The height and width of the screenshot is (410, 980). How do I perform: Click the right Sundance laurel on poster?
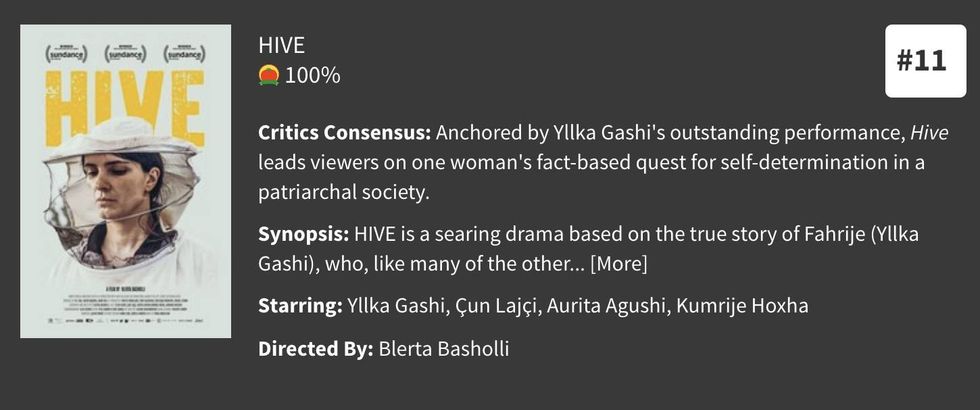point(184,51)
